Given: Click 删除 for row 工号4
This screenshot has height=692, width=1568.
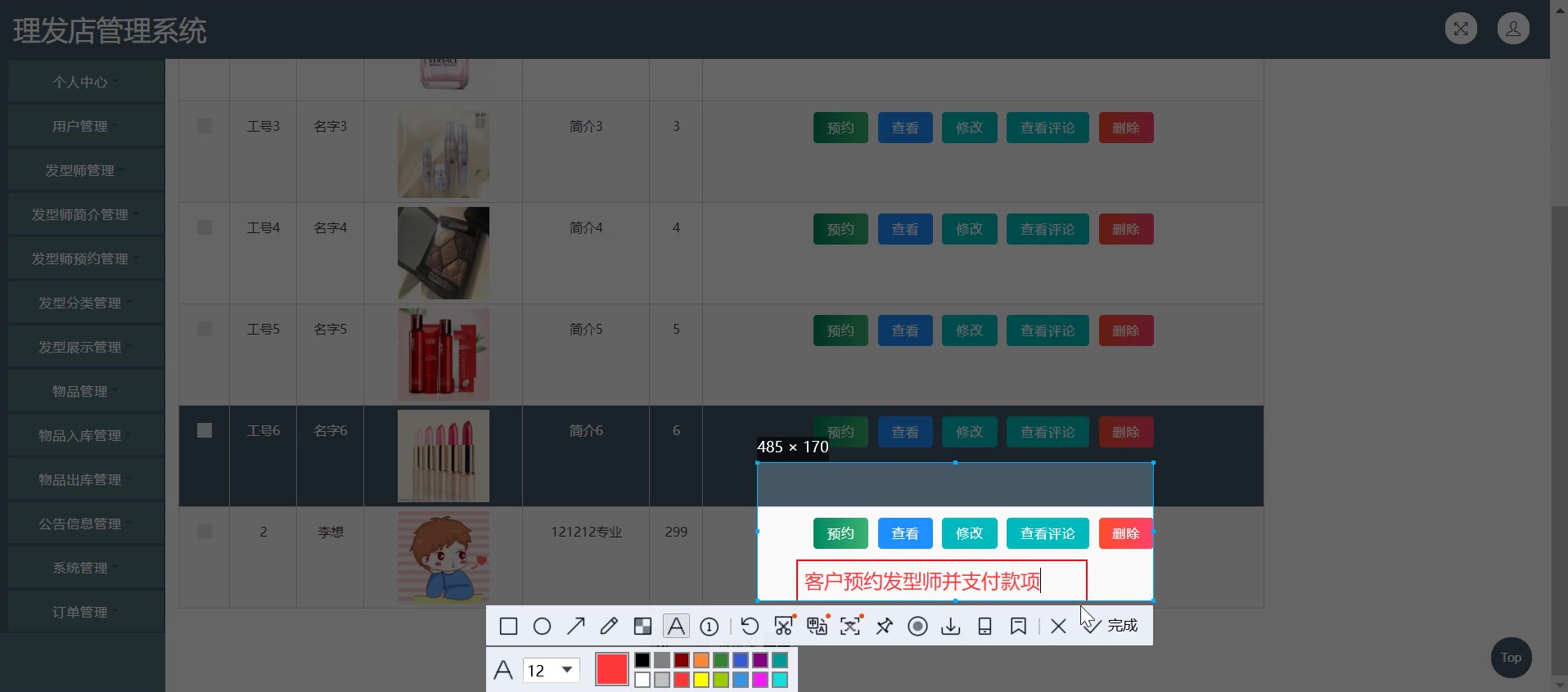Looking at the screenshot, I should coord(1126,229).
